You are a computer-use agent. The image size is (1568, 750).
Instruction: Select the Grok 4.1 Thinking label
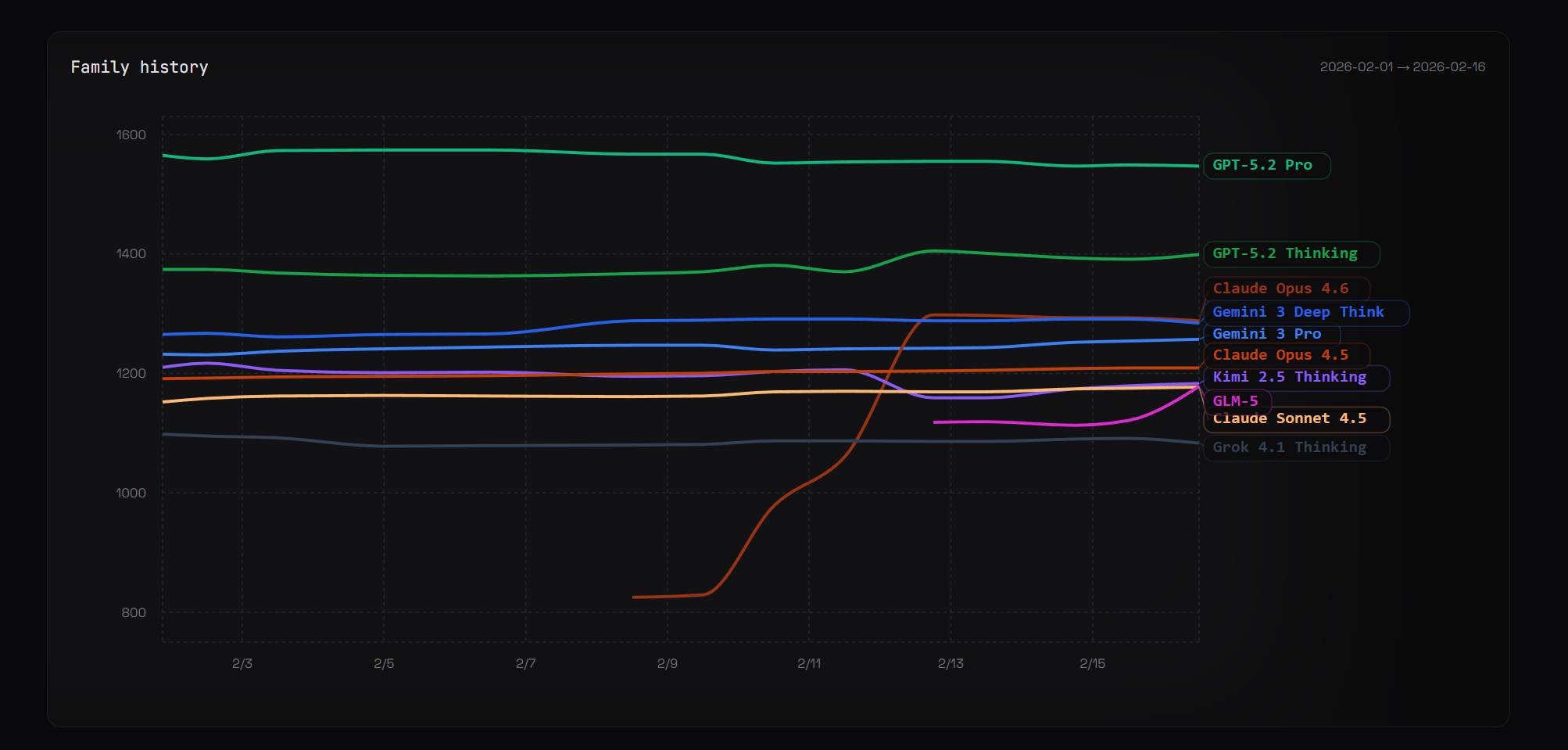point(1296,448)
